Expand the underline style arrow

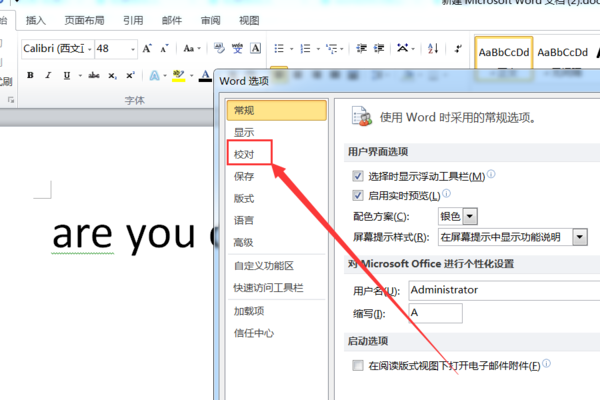coord(80,75)
